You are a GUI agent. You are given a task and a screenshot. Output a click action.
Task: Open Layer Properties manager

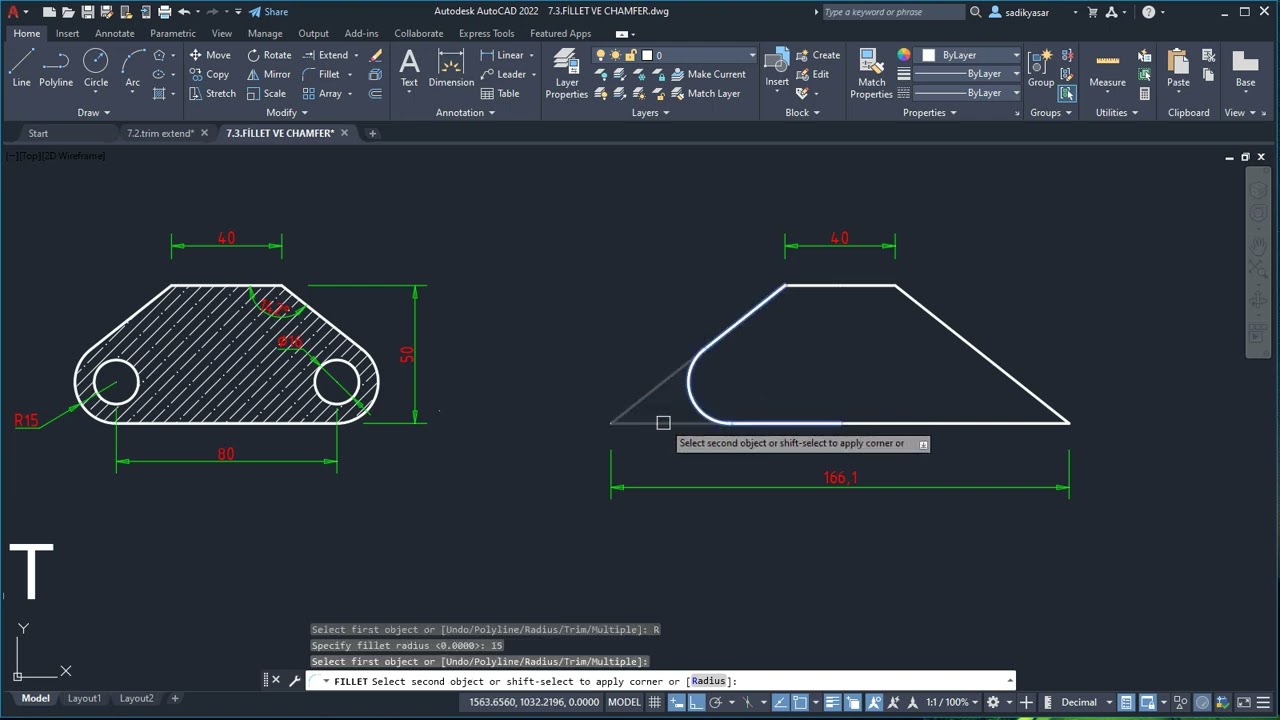coord(567,73)
